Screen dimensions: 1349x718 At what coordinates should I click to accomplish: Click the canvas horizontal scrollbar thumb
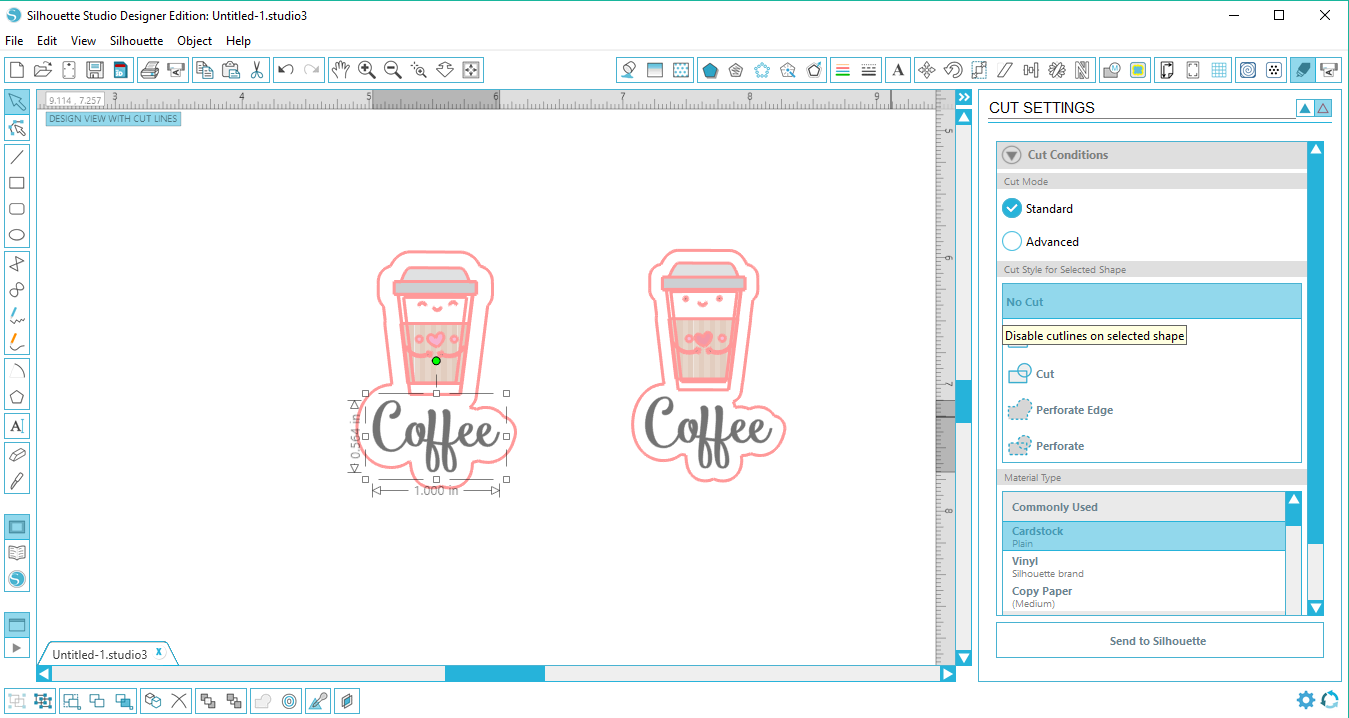point(494,674)
